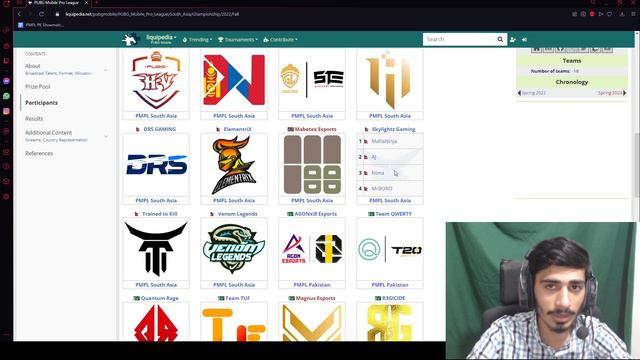This screenshot has width=640, height=360.
Task: Open the Contribute dropdown menu
Action: [280, 40]
